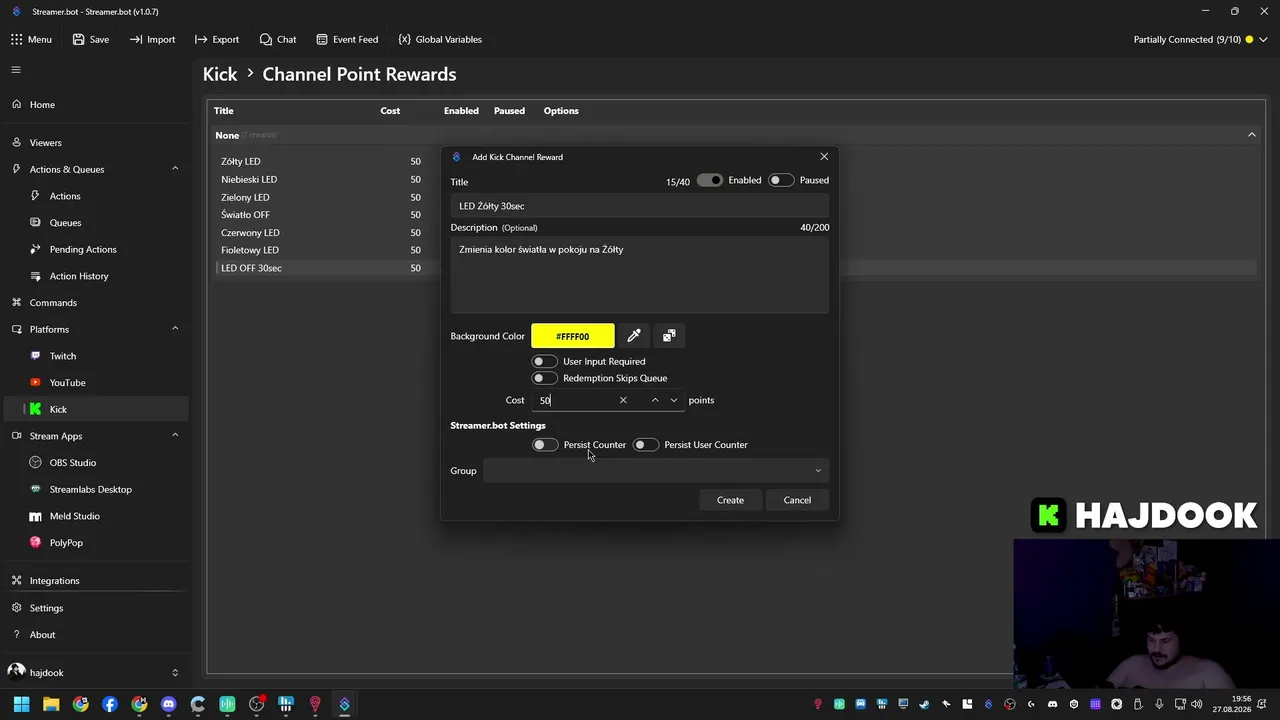Collapse the Actions & Queues section
Viewport: 1280px width, 720px height.
175,169
